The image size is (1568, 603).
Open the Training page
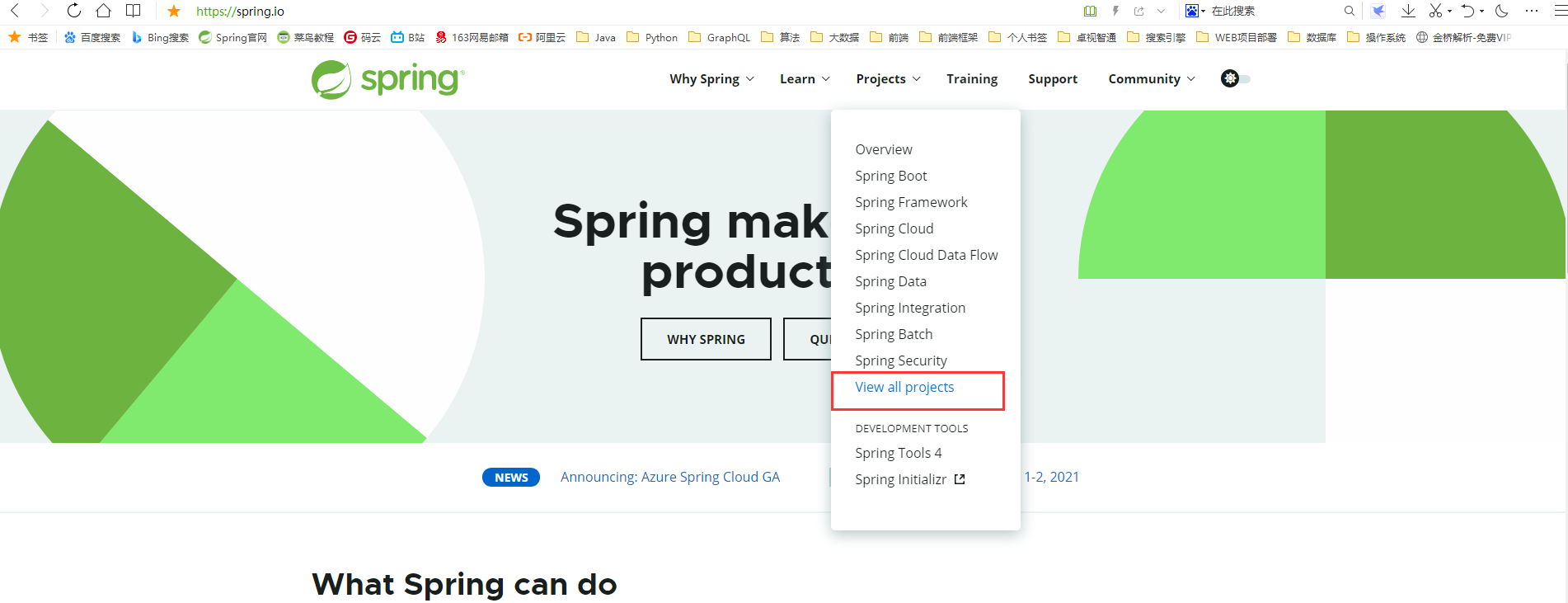tap(972, 78)
